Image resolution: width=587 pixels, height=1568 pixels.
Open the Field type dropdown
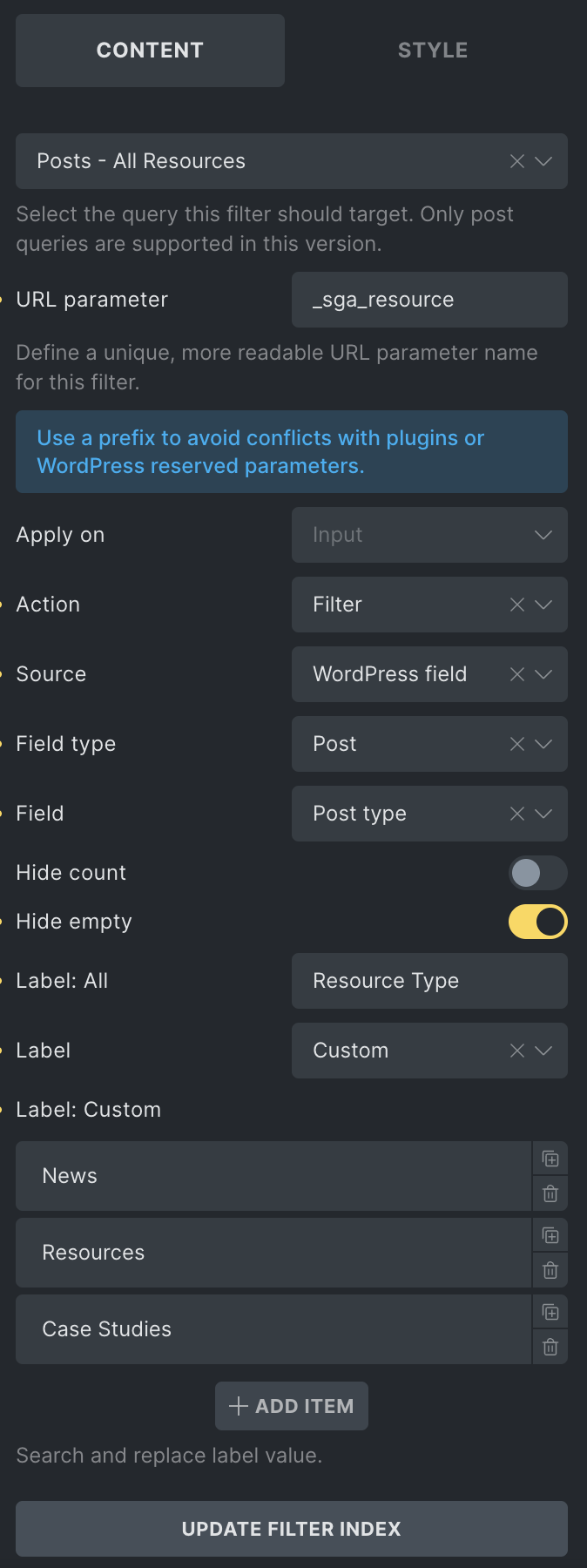[542, 744]
